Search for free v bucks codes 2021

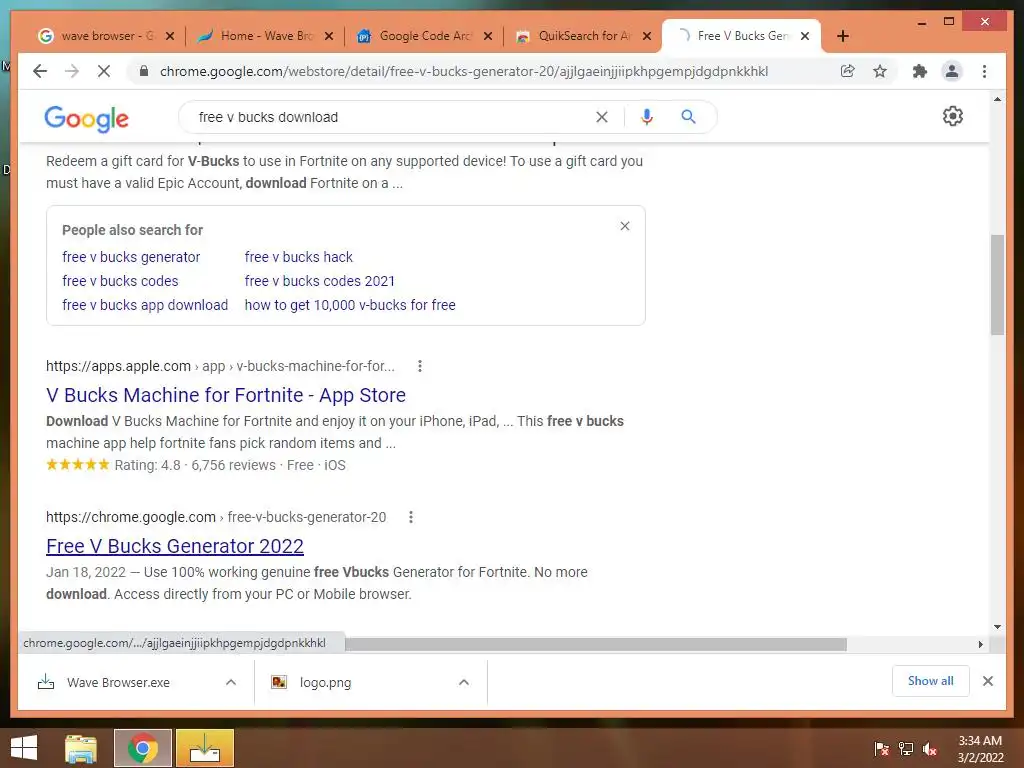319,281
